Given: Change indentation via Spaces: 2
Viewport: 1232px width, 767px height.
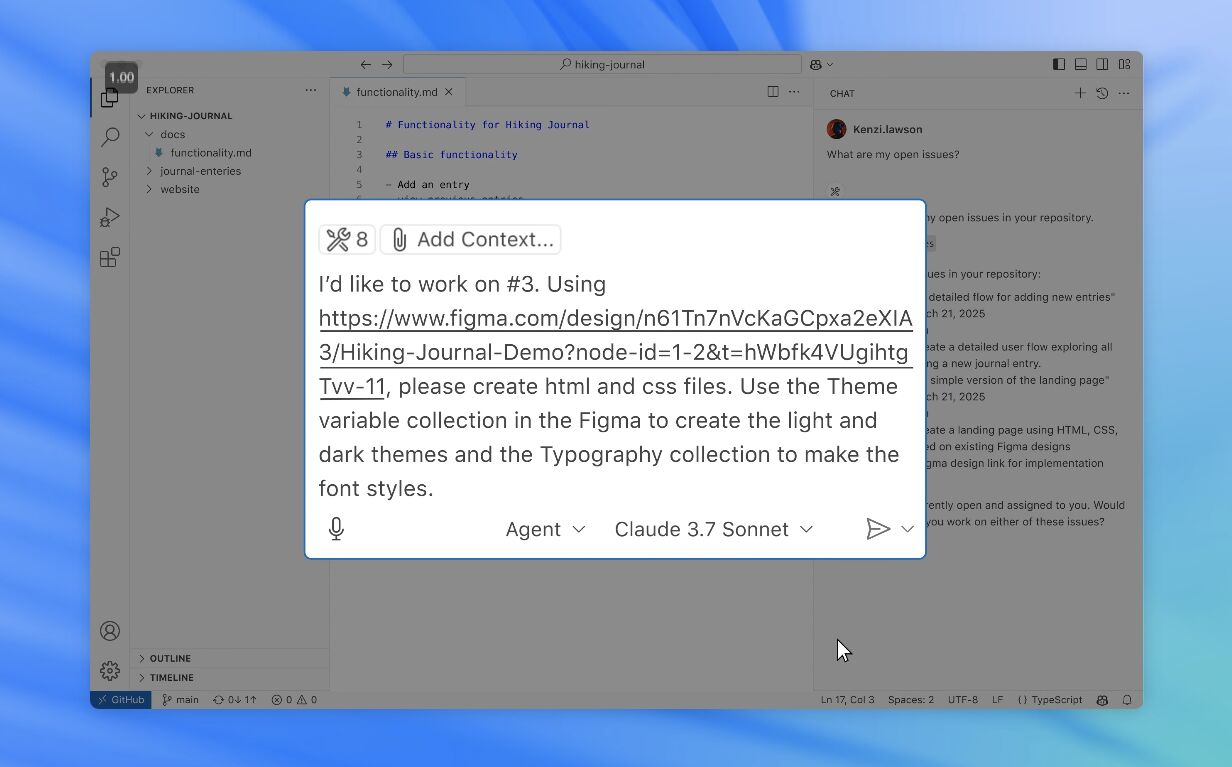Looking at the screenshot, I should click(x=911, y=700).
